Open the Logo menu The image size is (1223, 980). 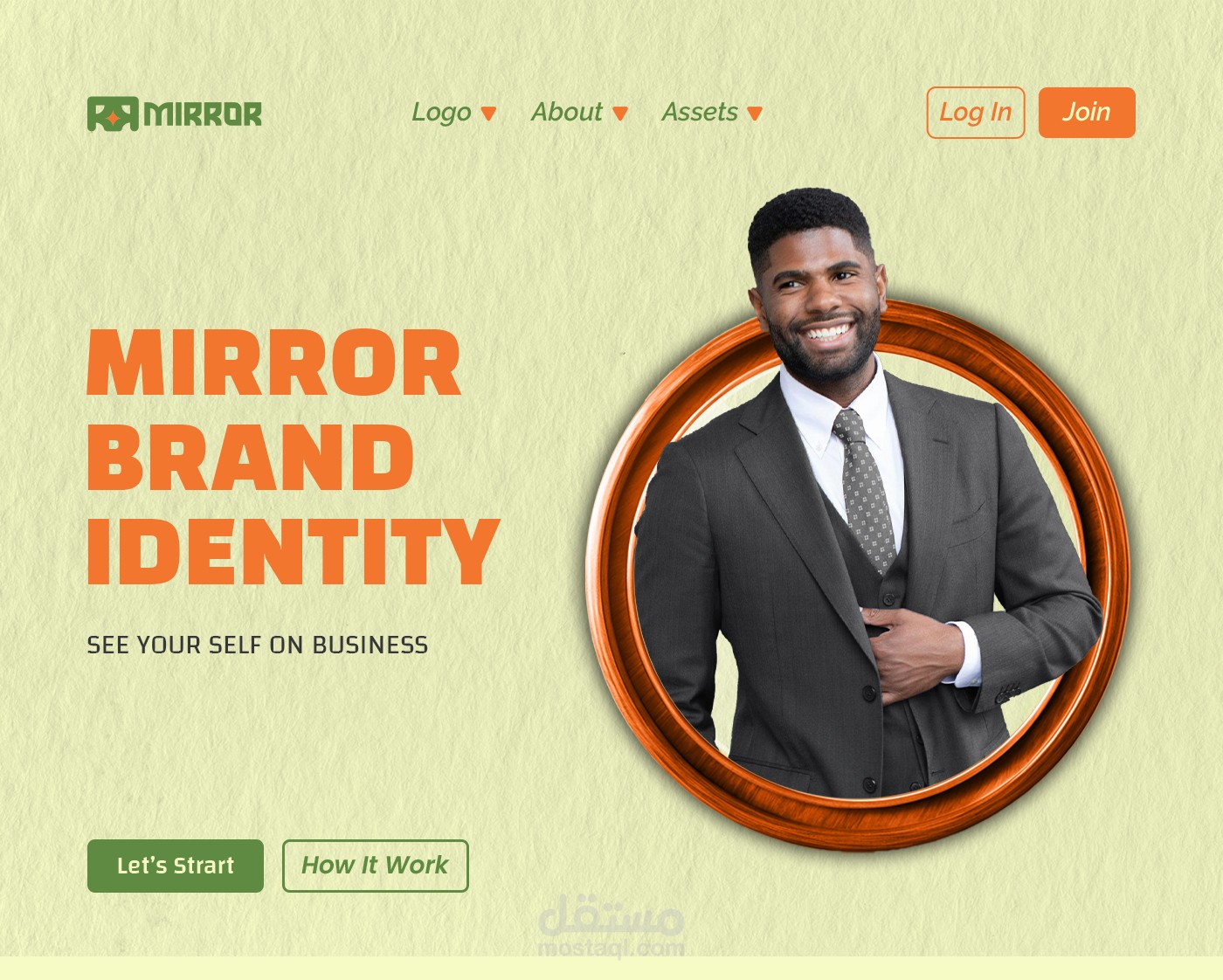[x=441, y=113]
